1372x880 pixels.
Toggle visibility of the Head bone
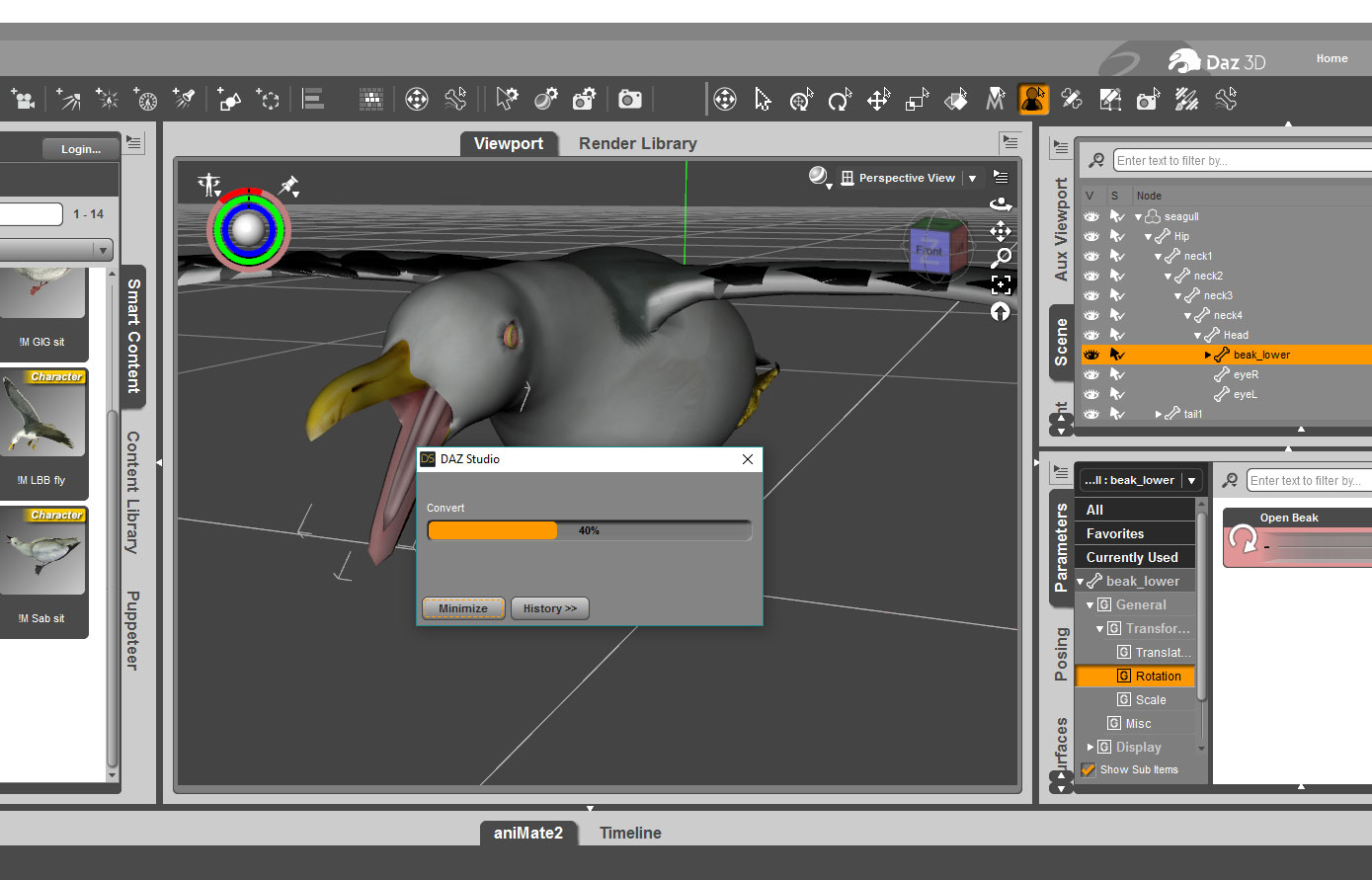[1091, 335]
